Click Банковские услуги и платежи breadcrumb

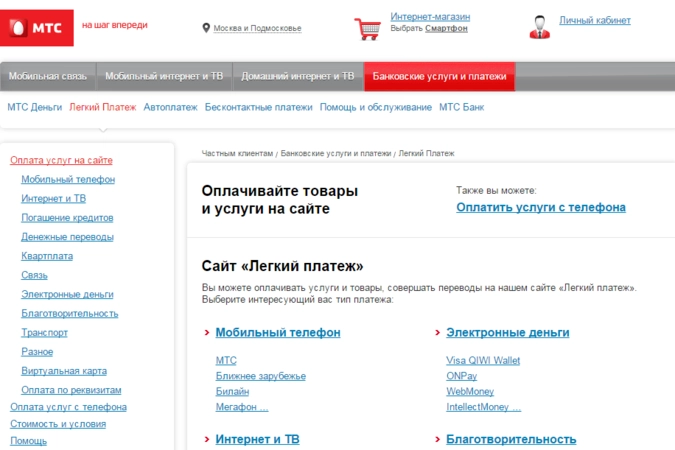[336, 154]
